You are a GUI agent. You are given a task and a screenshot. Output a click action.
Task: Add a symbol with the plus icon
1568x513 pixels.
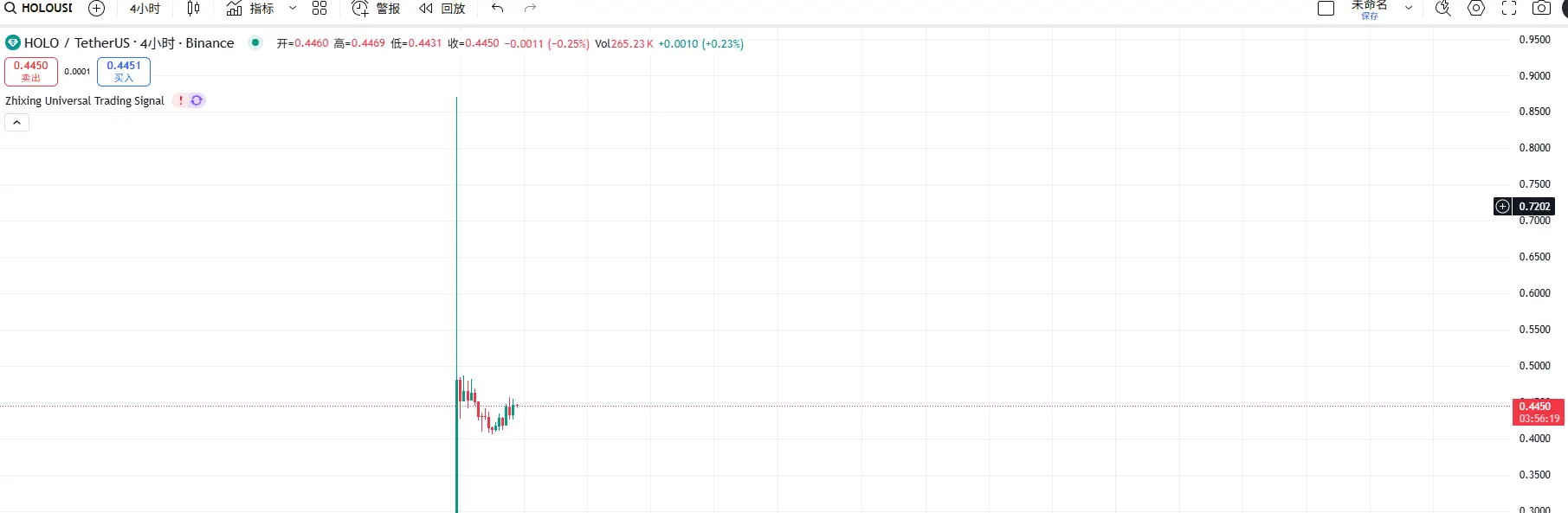(x=97, y=9)
